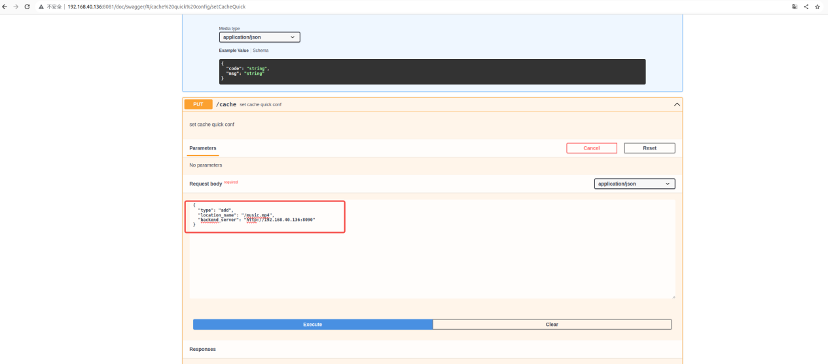The image size is (828, 364).
Task: Execute the PUT /cache request
Action: (313, 324)
